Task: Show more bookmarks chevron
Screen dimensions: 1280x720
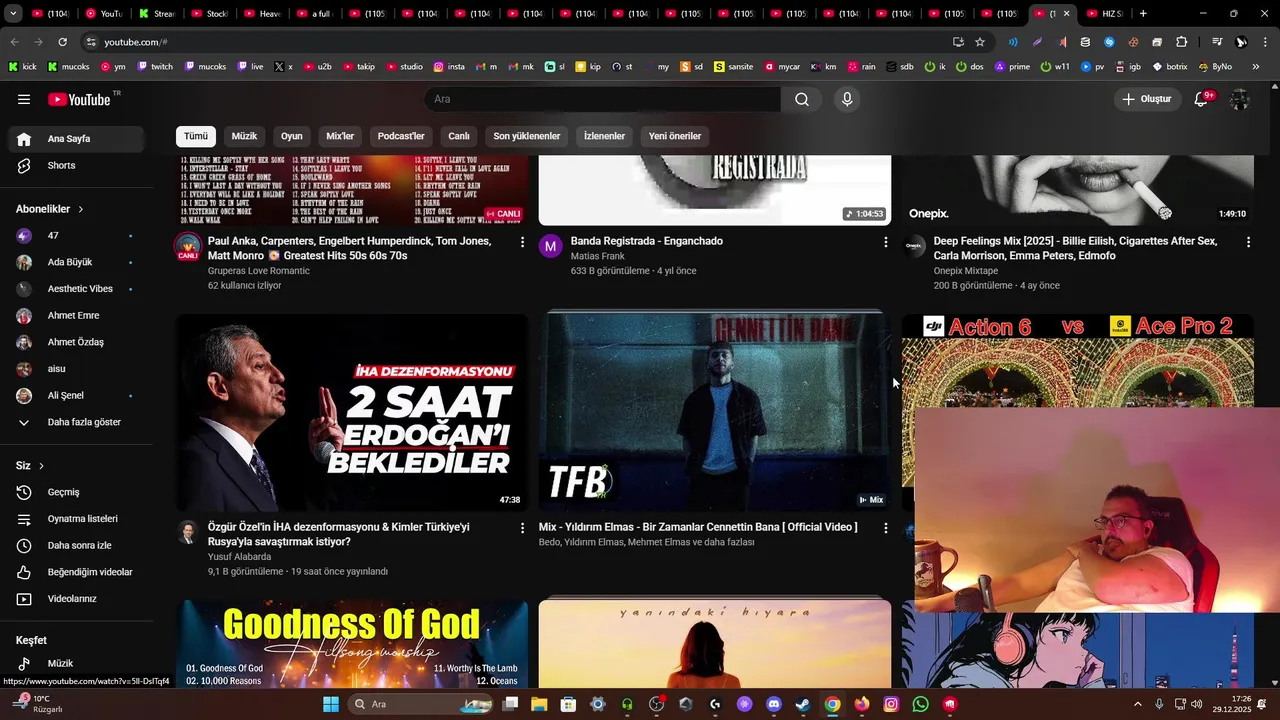Action: point(1256,67)
